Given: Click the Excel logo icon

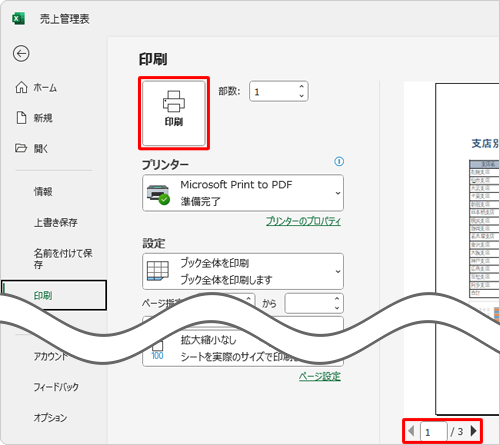Looking at the screenshot, I should click(x=18, y=19).
